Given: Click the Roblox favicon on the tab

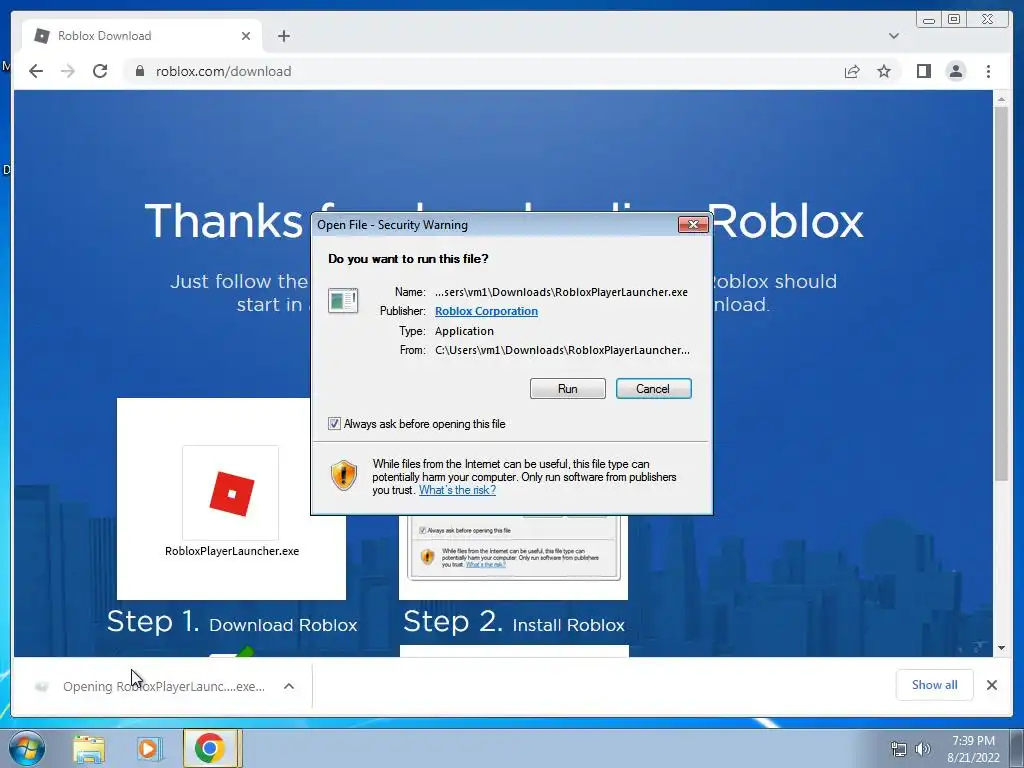Looking at the screenshot, I should (42, 36).
